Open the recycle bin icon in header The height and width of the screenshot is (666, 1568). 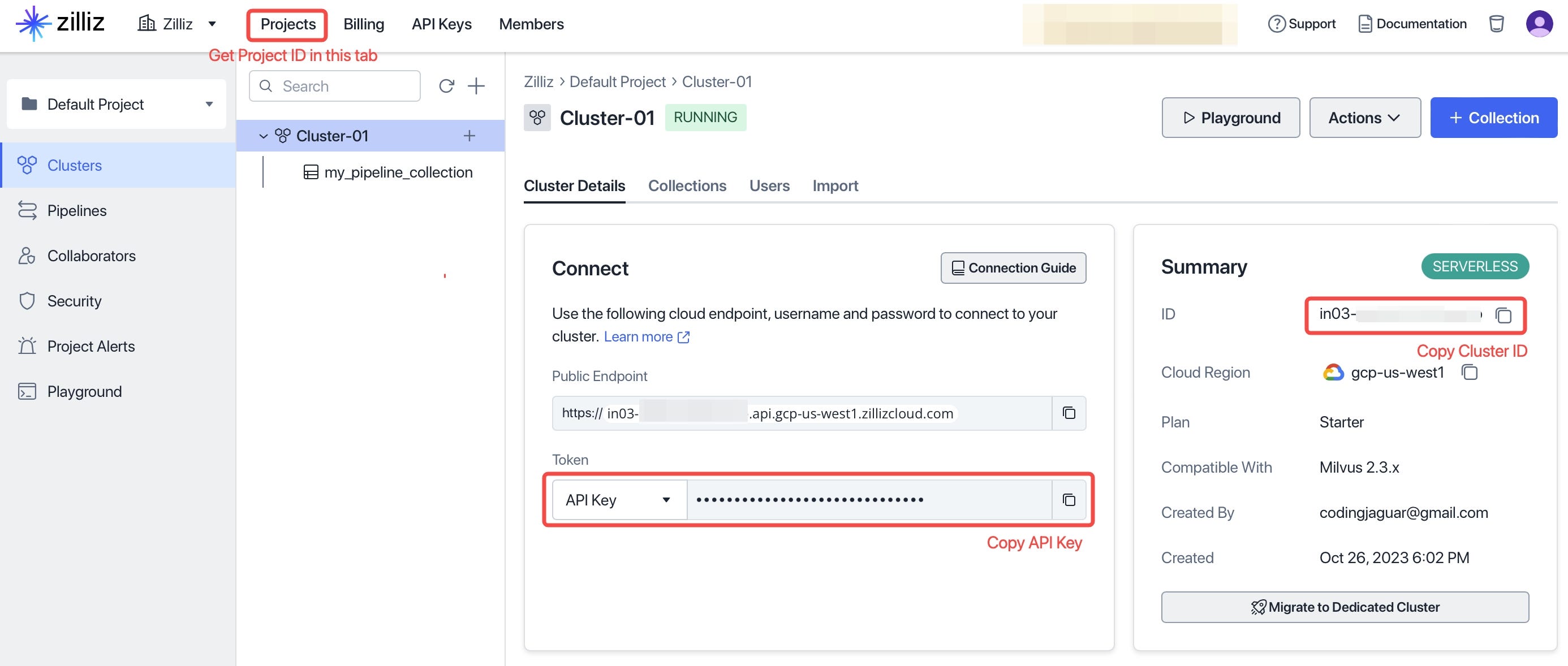[x=1496, y=24]
